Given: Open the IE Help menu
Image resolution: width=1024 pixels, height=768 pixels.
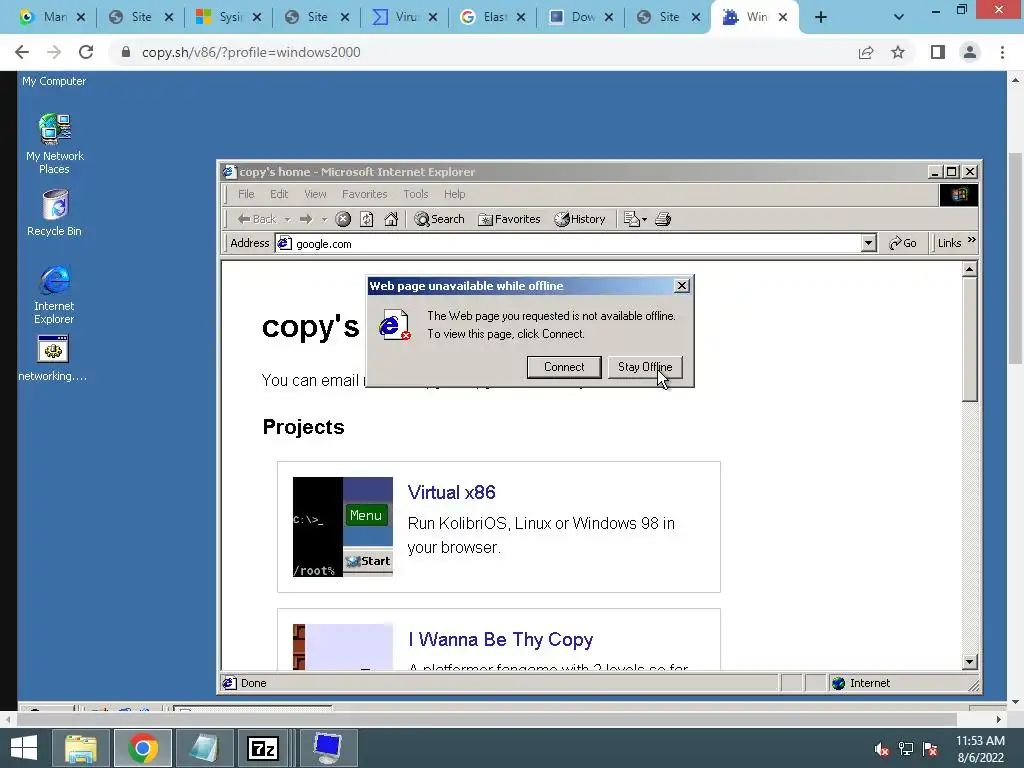Looking at the screenshot, I should tap(455, 194).
